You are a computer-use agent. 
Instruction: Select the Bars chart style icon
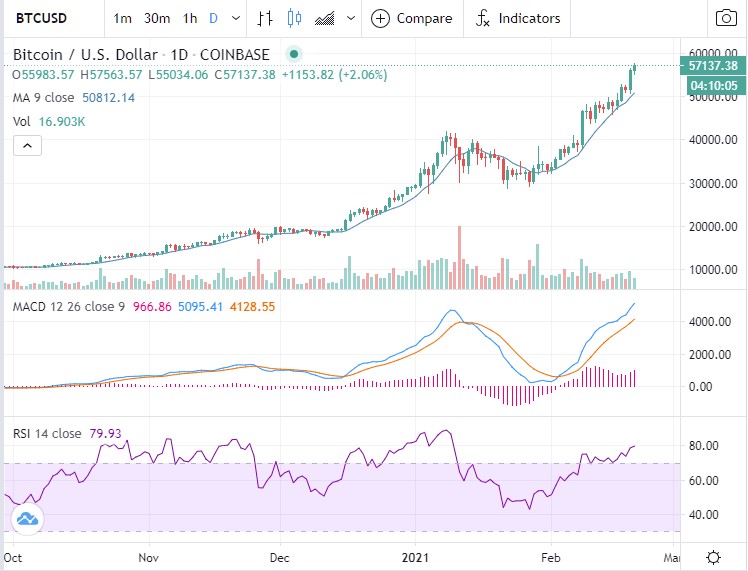(x=265, y=18)
